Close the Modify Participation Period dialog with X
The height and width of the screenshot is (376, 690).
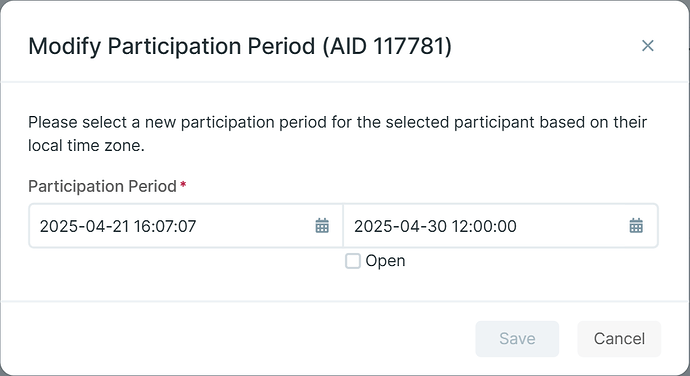pos(647,45)
